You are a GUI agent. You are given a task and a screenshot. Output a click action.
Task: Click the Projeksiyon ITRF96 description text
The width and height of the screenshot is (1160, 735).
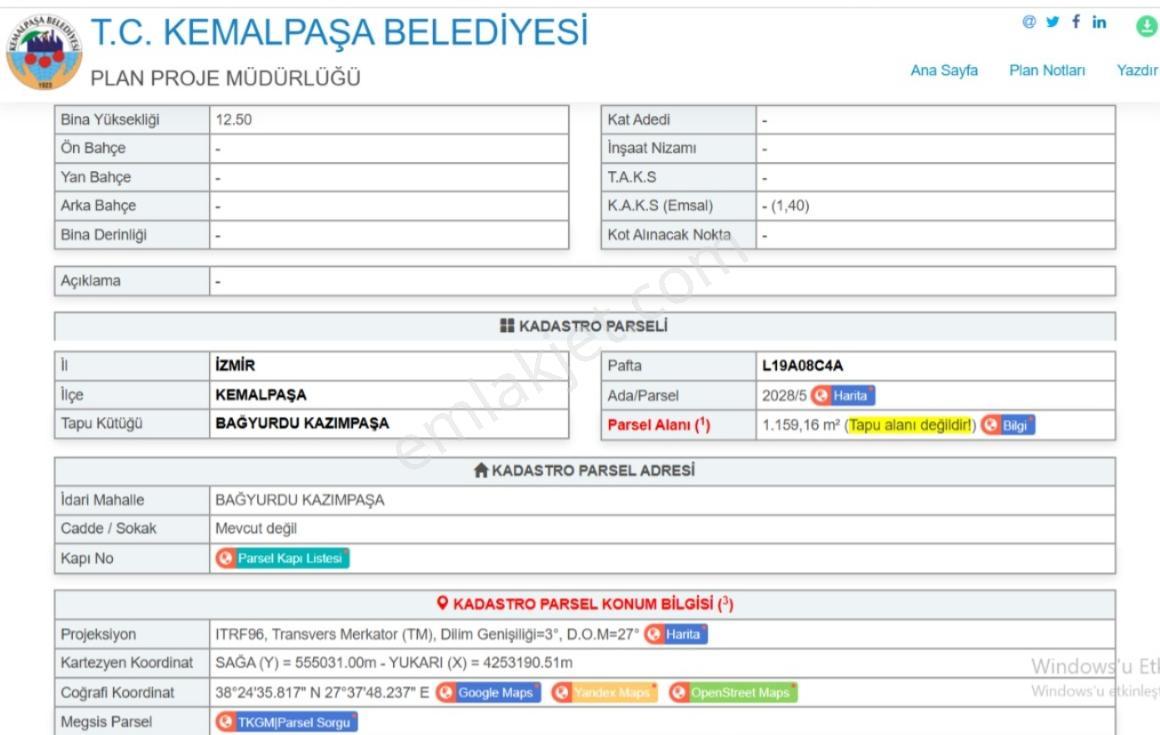(x=427, y=634)
